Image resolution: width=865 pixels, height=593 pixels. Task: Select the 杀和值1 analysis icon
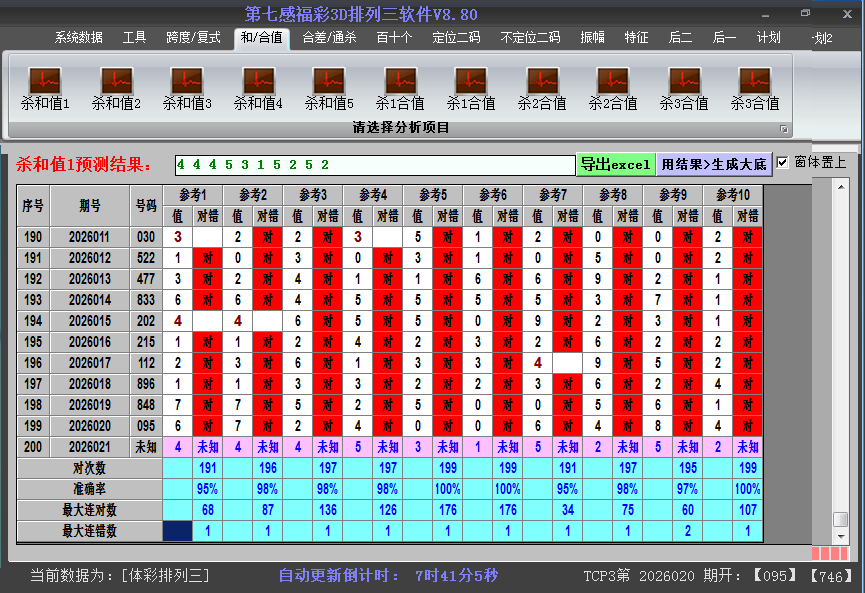pyautogui.click(x=44, y=84)
